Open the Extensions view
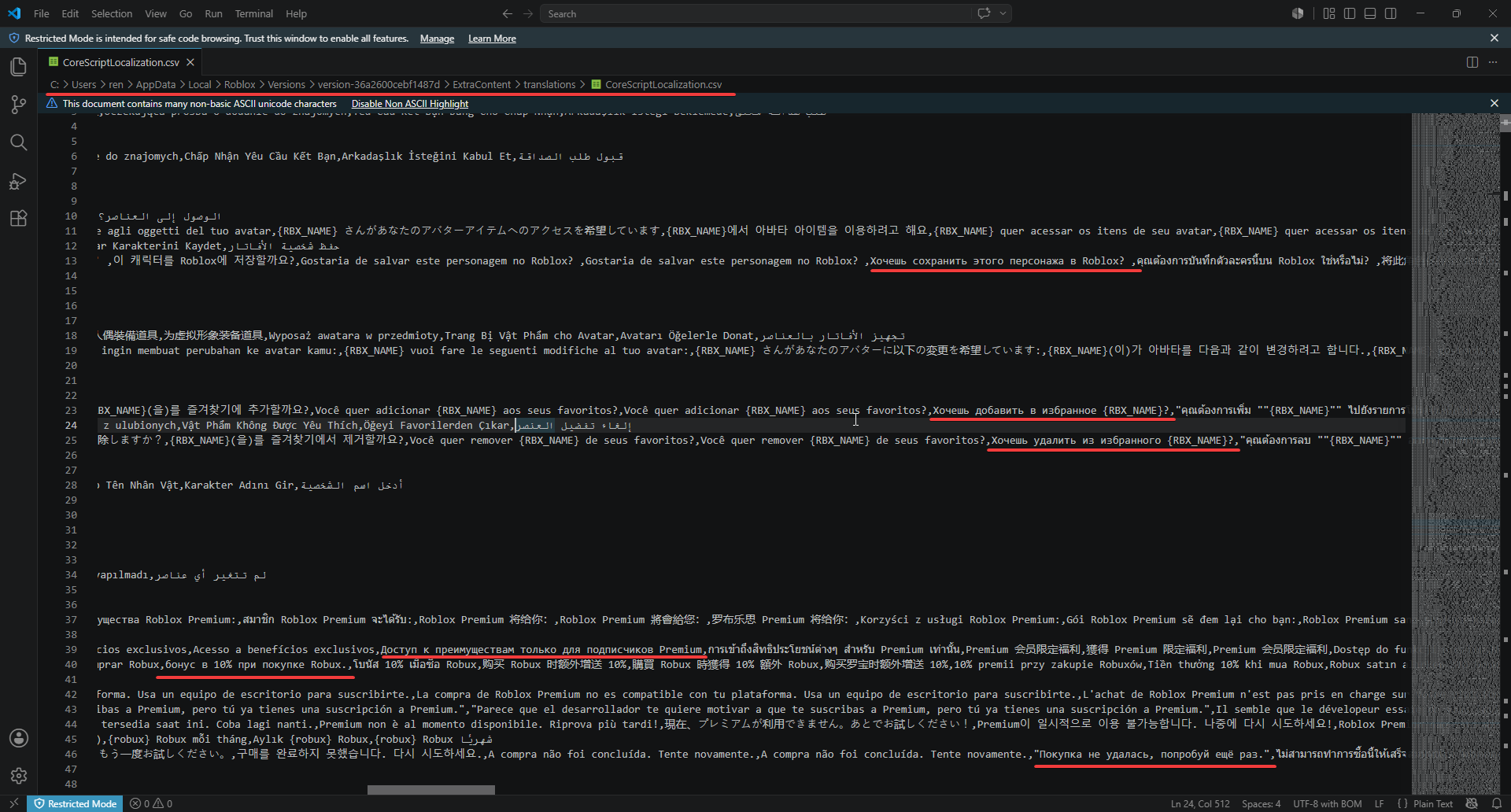 [19, 218]
